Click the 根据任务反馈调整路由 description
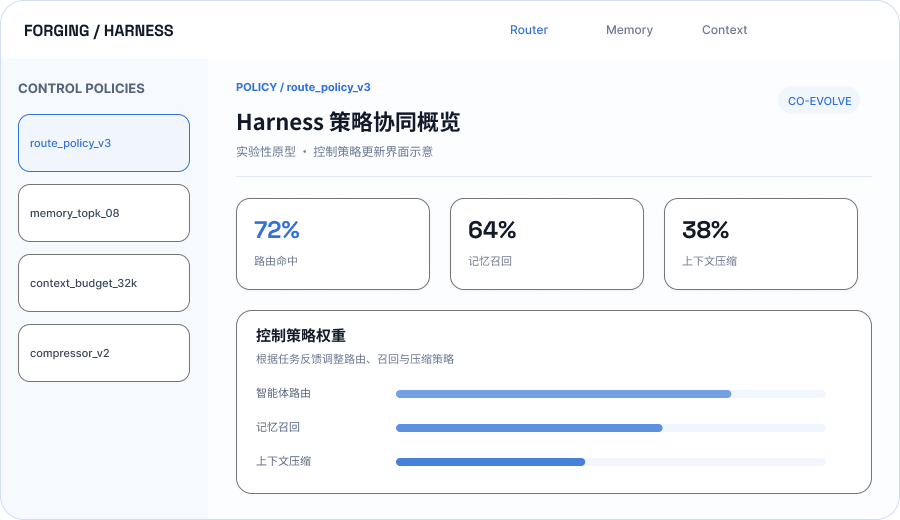 pos(355,359)
